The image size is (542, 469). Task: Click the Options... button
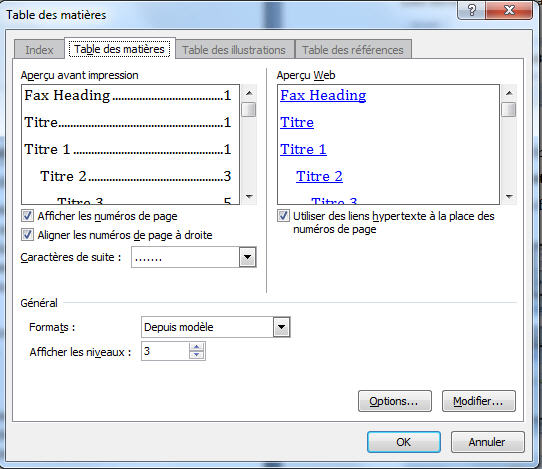395,401
